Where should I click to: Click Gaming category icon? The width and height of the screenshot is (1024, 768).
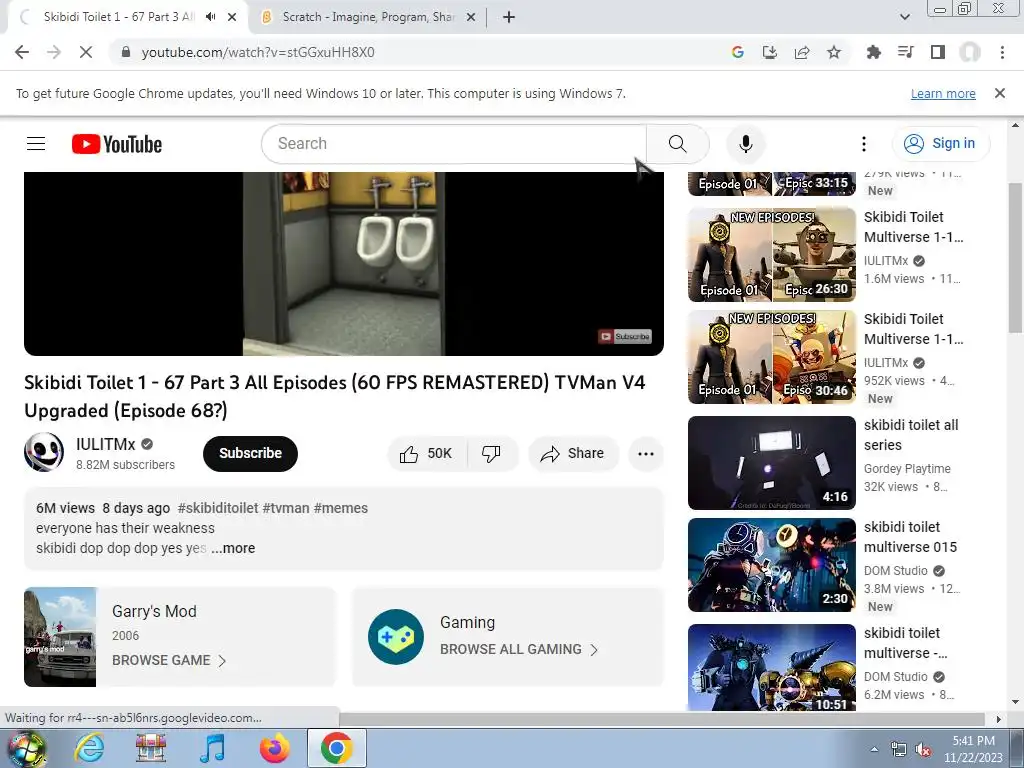coord(396,637)
